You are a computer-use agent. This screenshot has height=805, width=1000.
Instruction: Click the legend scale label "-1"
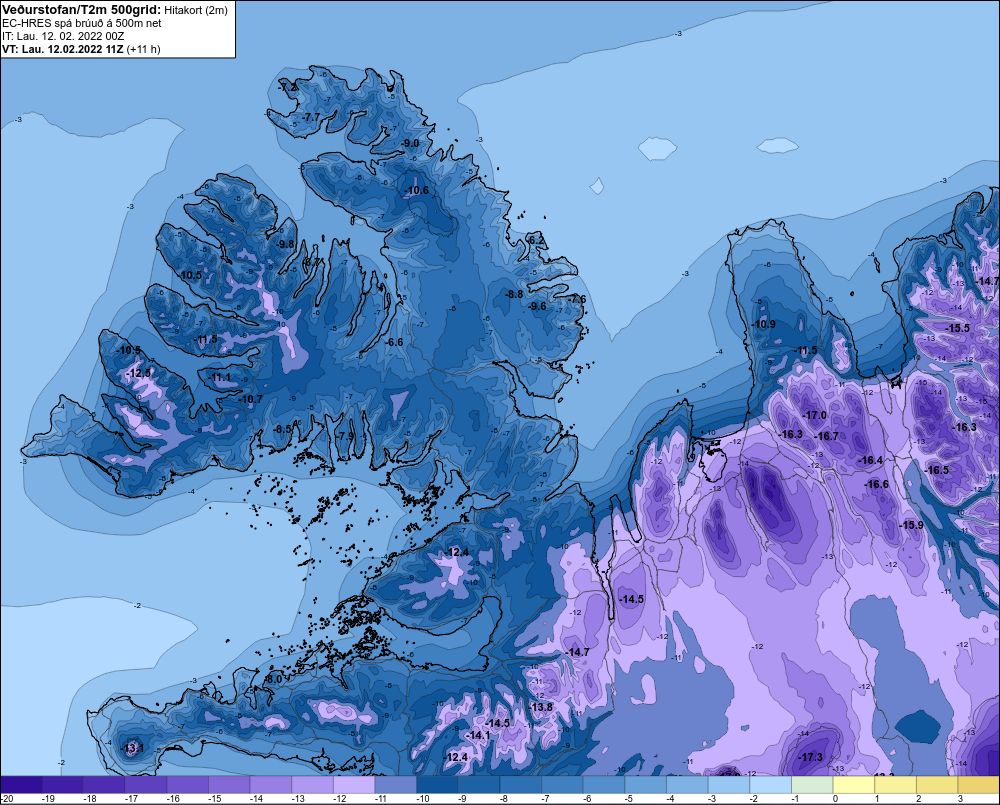795,799
